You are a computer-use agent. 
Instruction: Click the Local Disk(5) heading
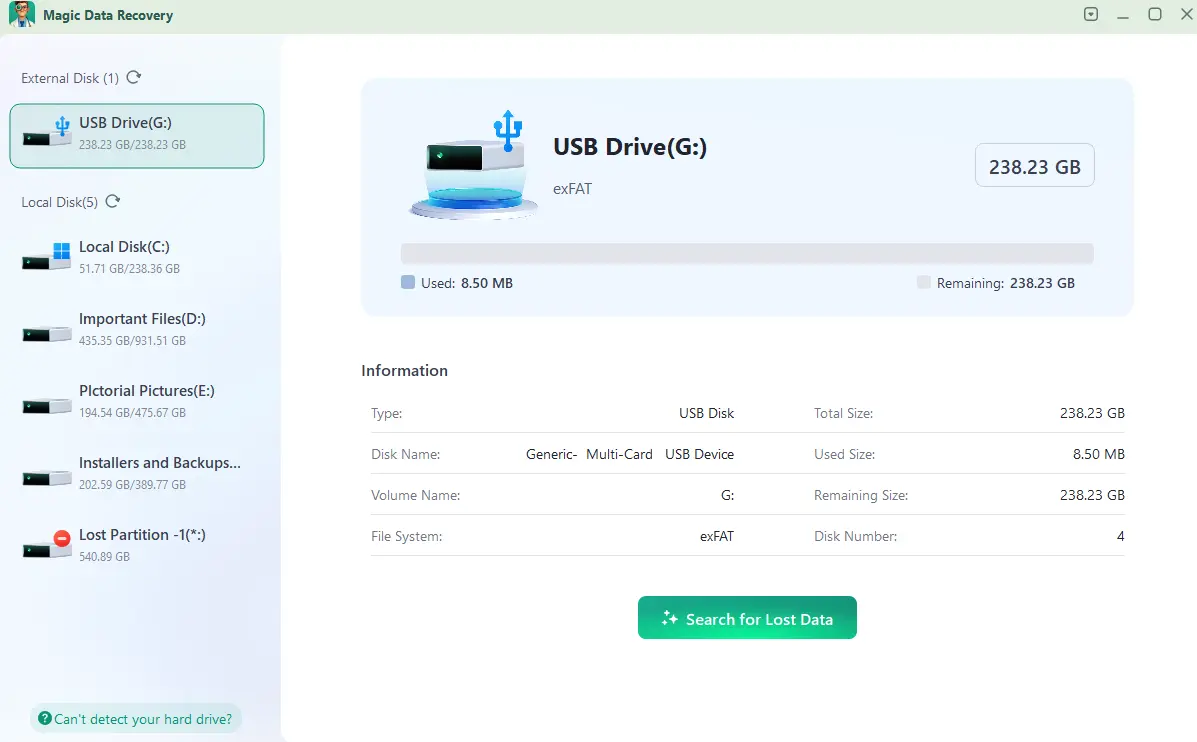click(x=60, y=202)
